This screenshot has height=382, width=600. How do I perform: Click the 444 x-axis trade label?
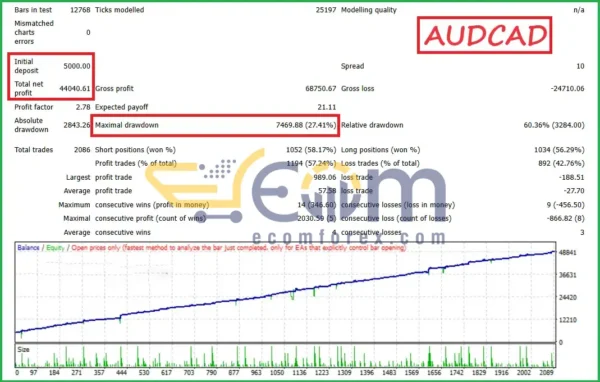[x=121, y=372]
